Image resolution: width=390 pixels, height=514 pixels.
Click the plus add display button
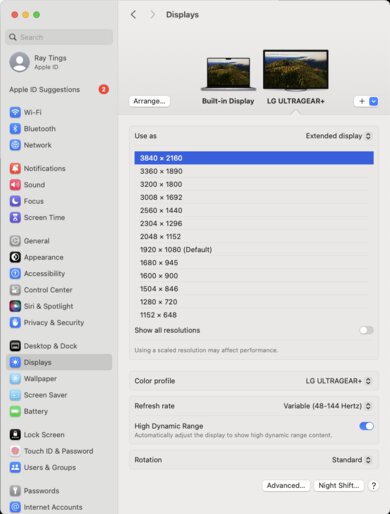(362, 101)
